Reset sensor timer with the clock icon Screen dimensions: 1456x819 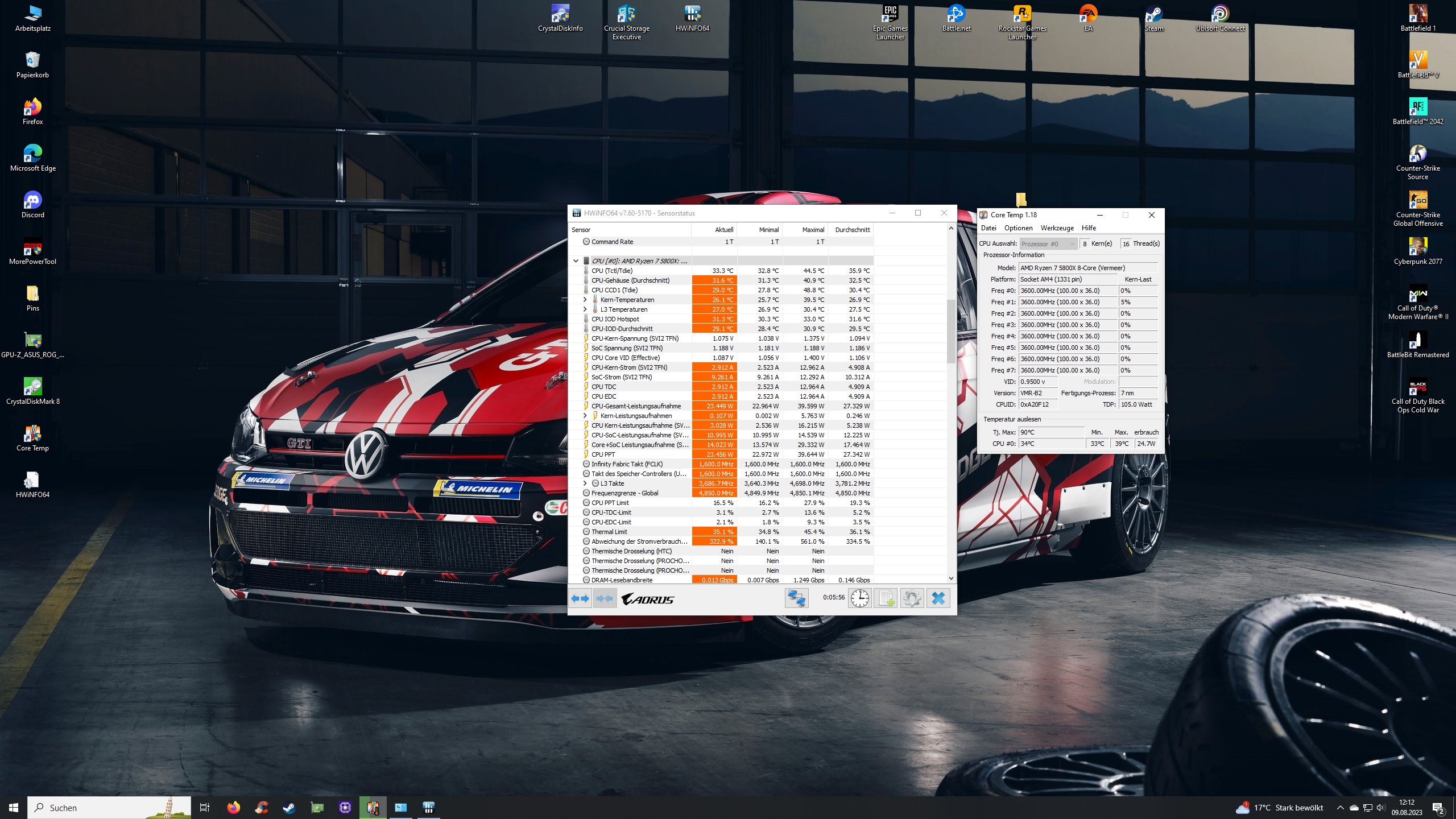pos(859,598)
